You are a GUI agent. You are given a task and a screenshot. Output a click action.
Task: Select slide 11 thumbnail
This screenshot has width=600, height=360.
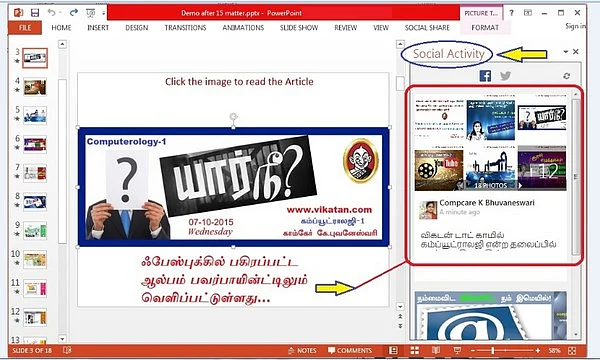[x=35, y=288]
